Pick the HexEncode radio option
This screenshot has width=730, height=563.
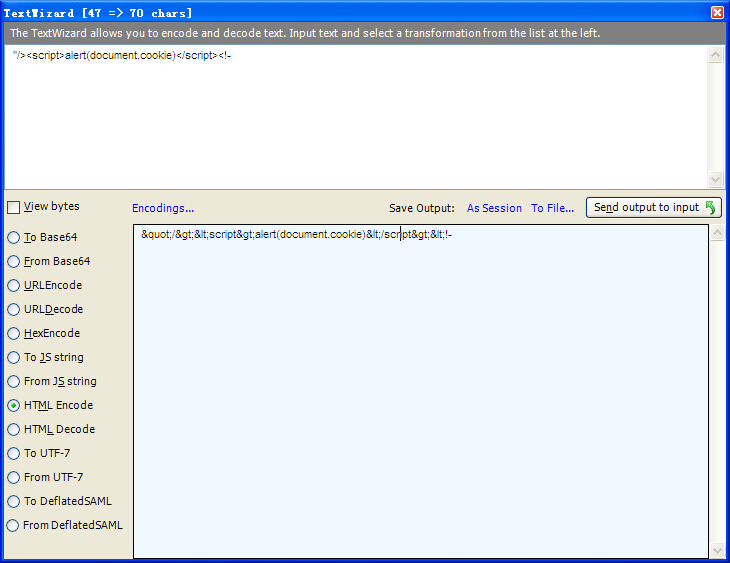point(14,333)
